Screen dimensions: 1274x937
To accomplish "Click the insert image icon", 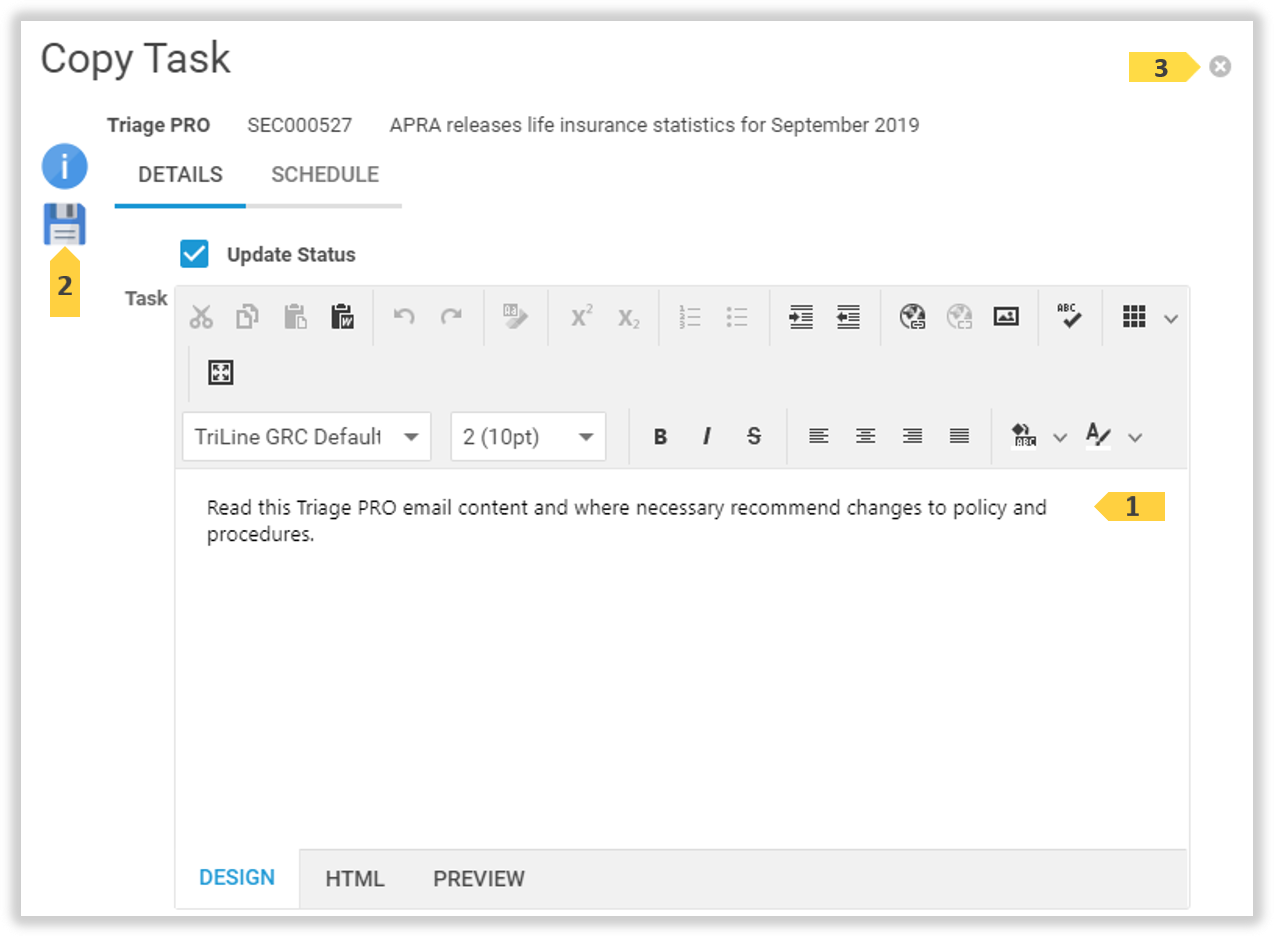I will pos(1005,317).
